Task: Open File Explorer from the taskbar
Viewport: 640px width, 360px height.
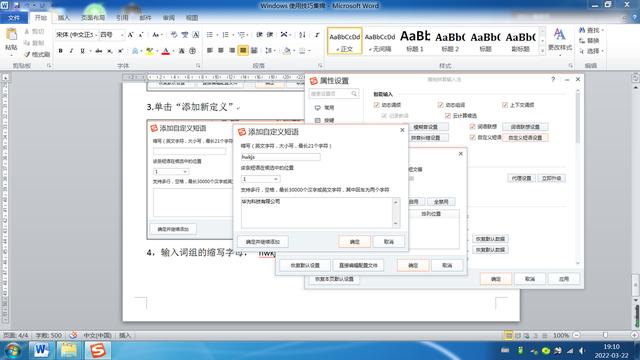Action: (69, 351)
